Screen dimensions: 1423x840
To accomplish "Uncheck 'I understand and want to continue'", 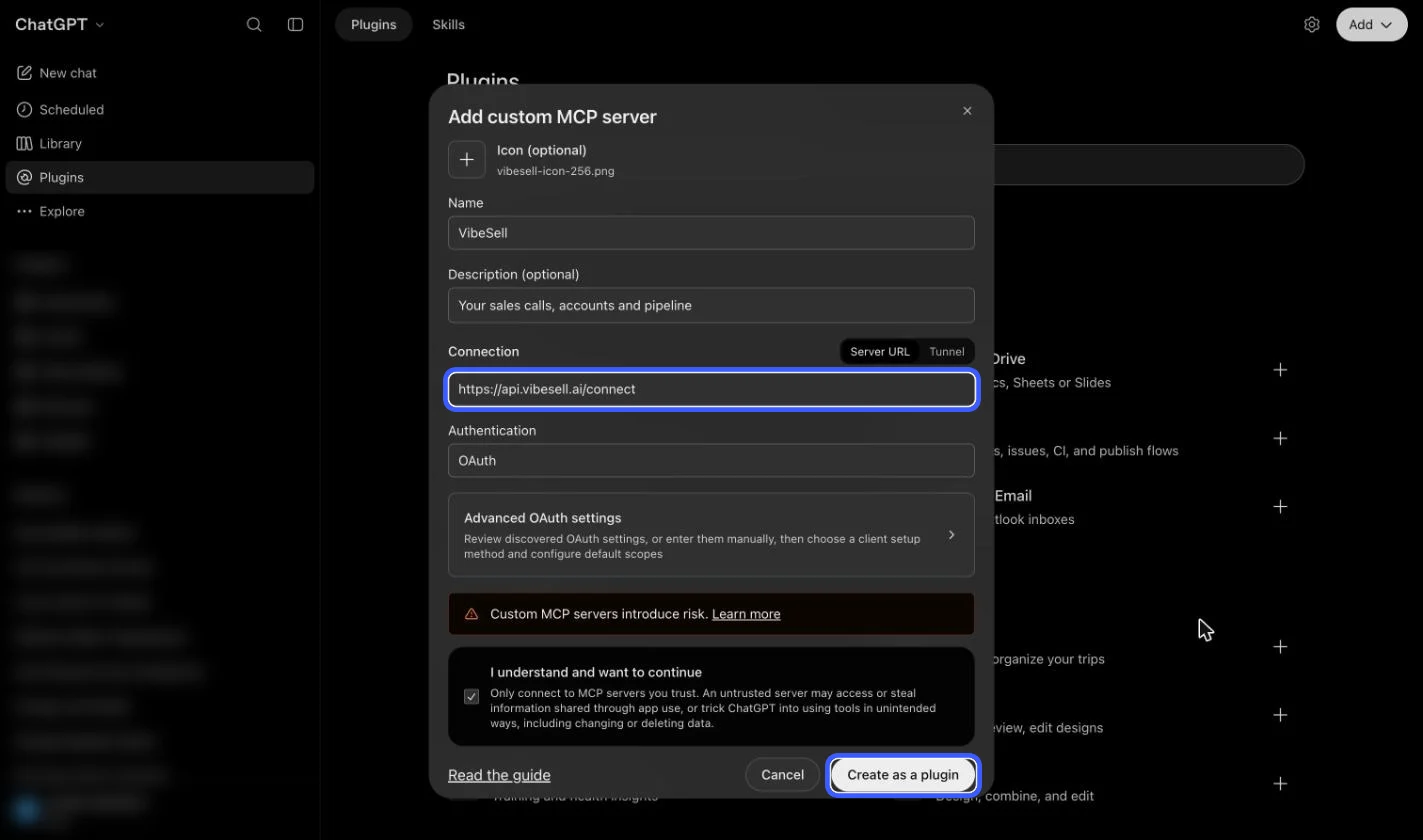I will tap(471, 697).
